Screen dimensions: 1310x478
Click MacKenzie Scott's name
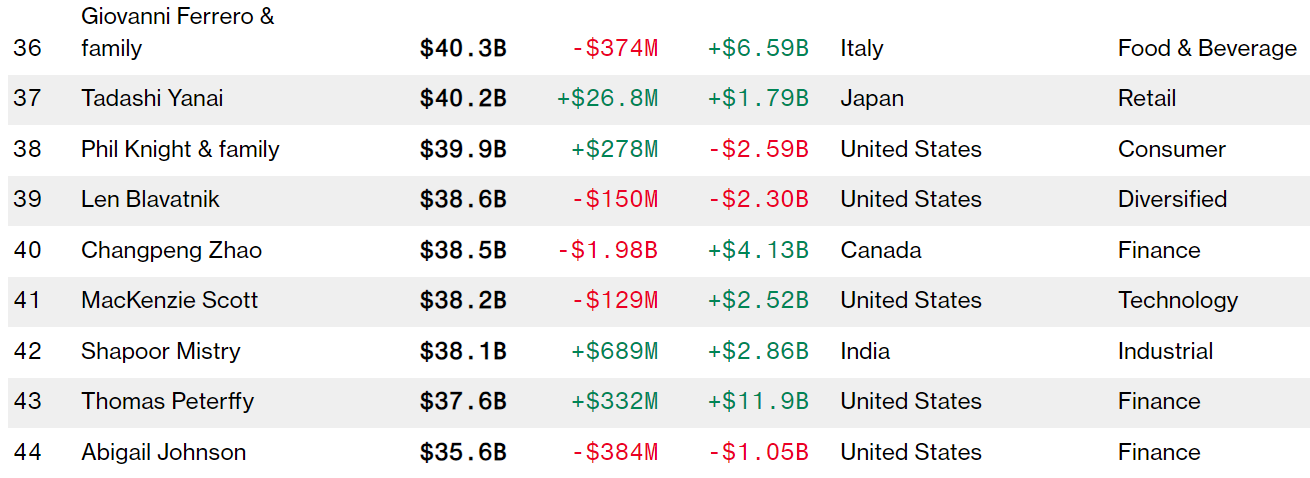[x=169, y=300]
